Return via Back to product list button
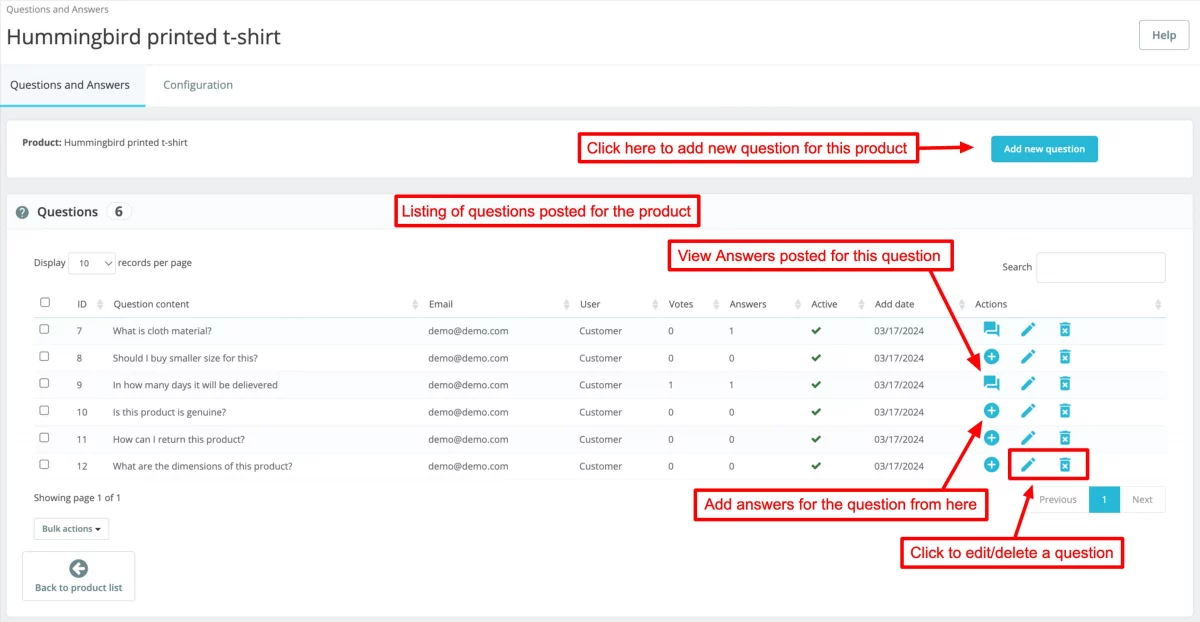The image size is (1200, 622). point(78,575)
